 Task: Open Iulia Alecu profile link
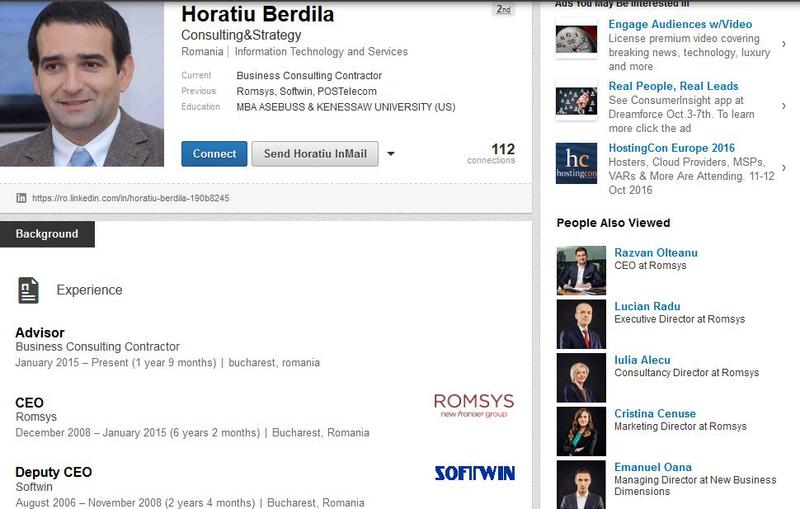(x=642, y=360)
